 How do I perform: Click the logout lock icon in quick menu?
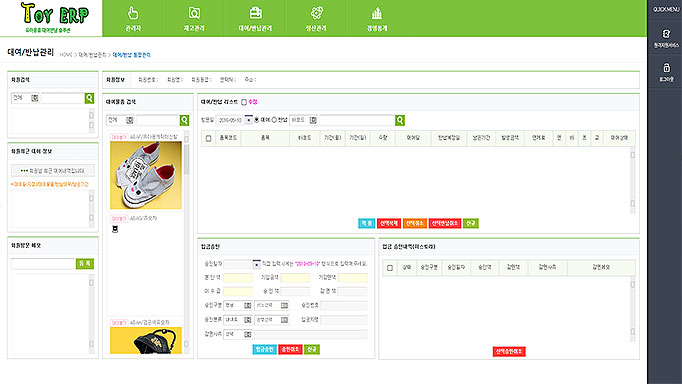[x=666, y=72]
